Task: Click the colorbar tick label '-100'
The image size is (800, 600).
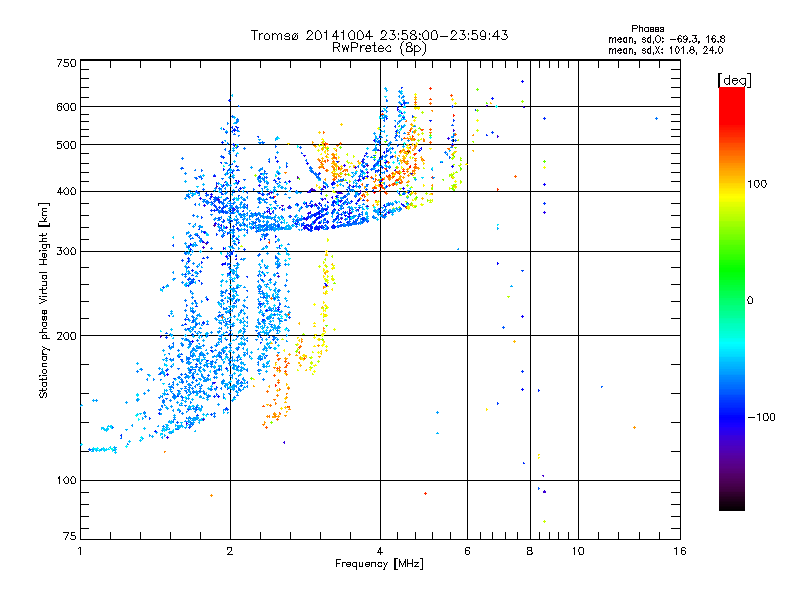Action: tap(761, 417)
